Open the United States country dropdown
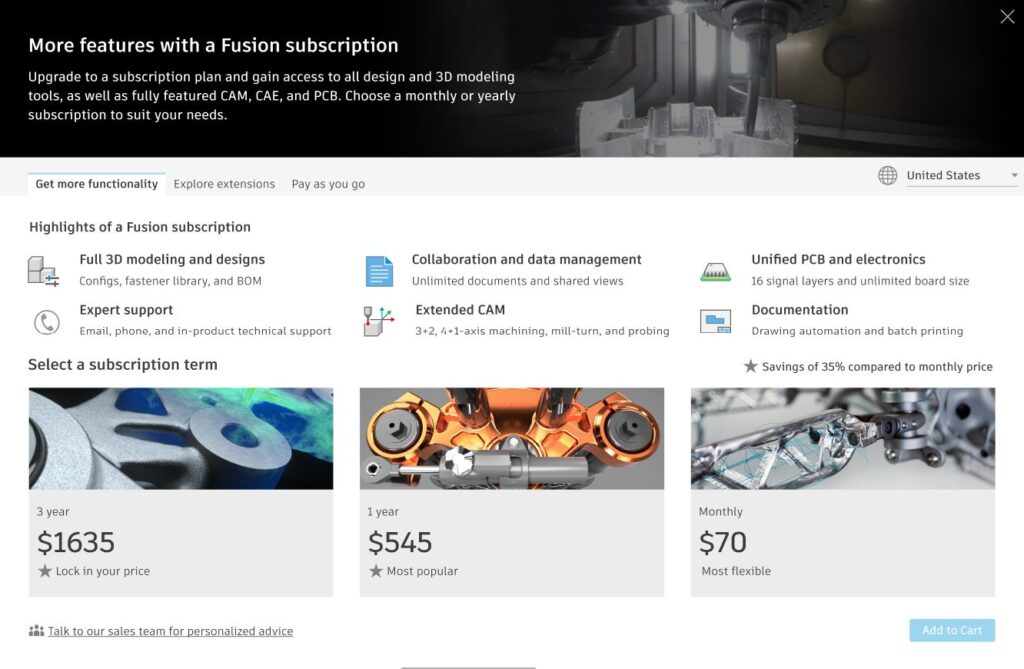1024x669 pixels. tap(961, 176)
